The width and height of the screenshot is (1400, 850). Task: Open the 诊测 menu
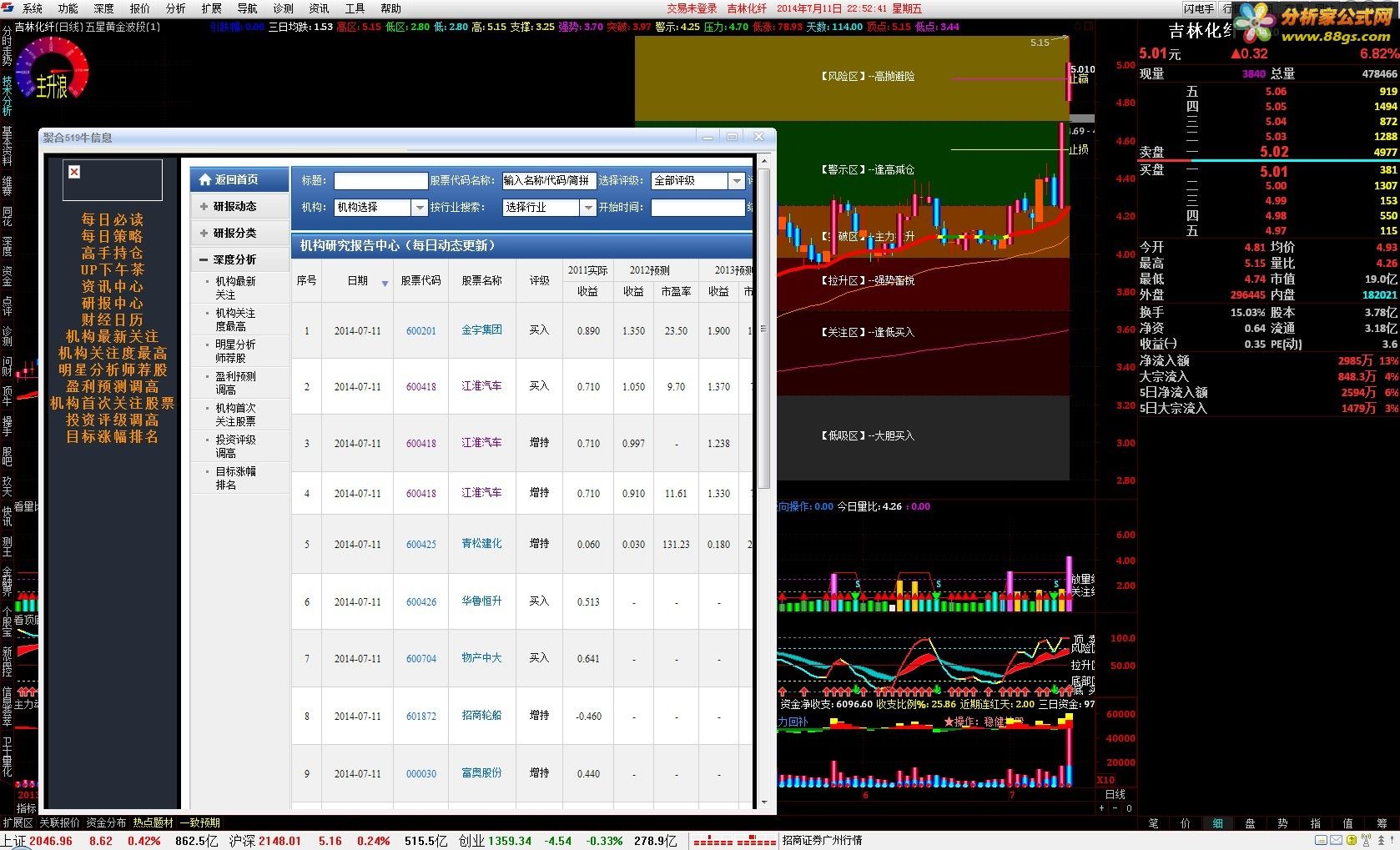283,8
